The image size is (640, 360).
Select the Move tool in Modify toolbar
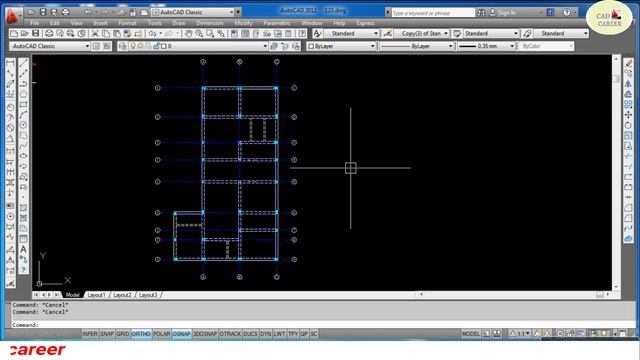click(629, 115)
